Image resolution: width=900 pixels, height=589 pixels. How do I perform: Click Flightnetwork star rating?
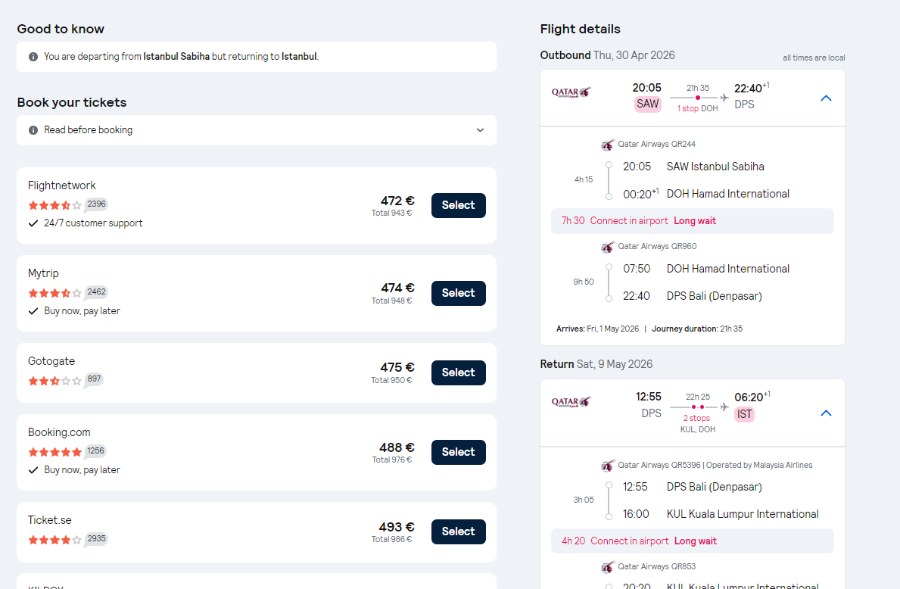(55, 206)
